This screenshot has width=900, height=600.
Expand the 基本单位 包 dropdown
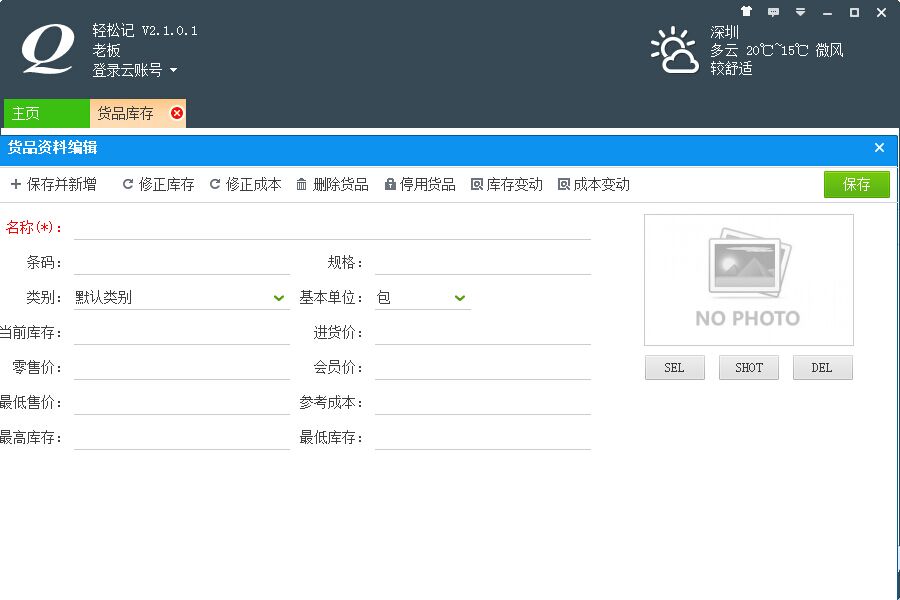(x=422, y=297)
